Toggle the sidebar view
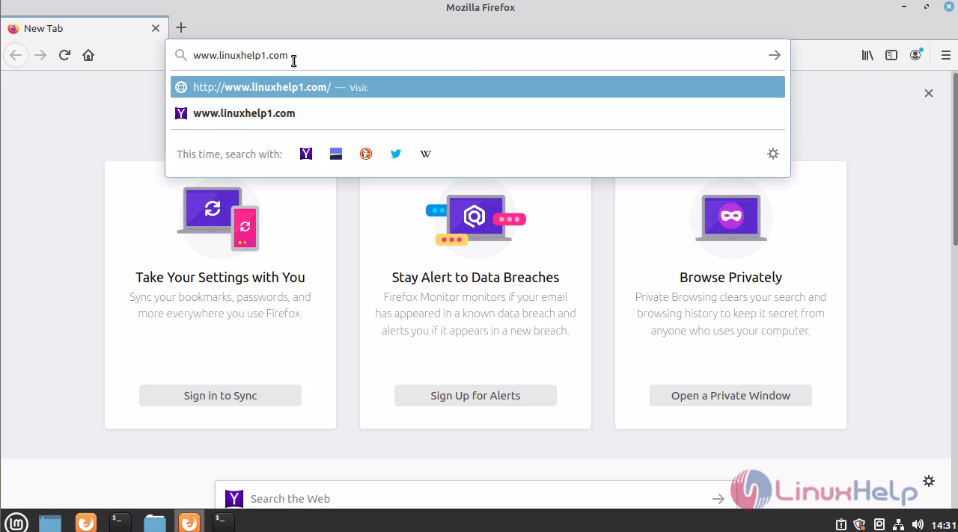Screen dimensions: 958x532 coord(891,55)
